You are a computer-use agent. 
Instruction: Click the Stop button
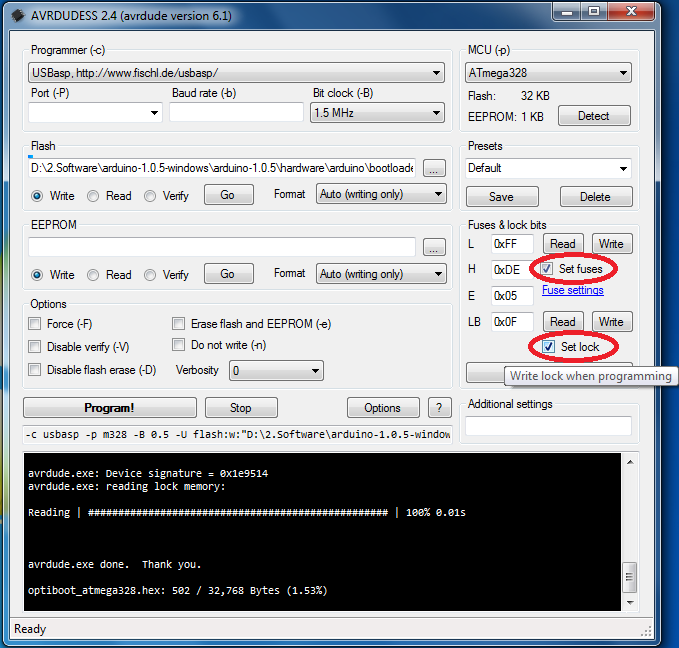tap(241, 408)
